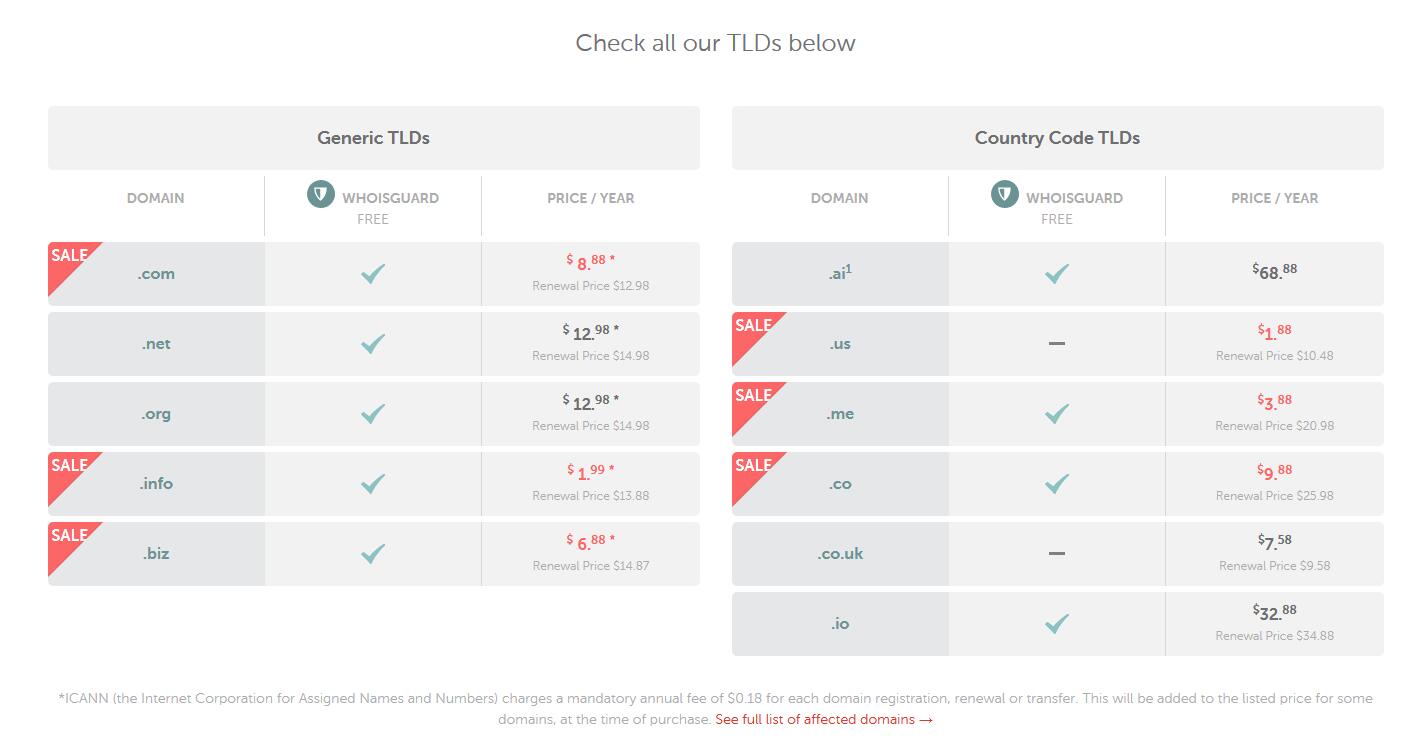Select the Country Code TLDs header
This screenshot has height=742, width=1423.
pos(1058,138)
